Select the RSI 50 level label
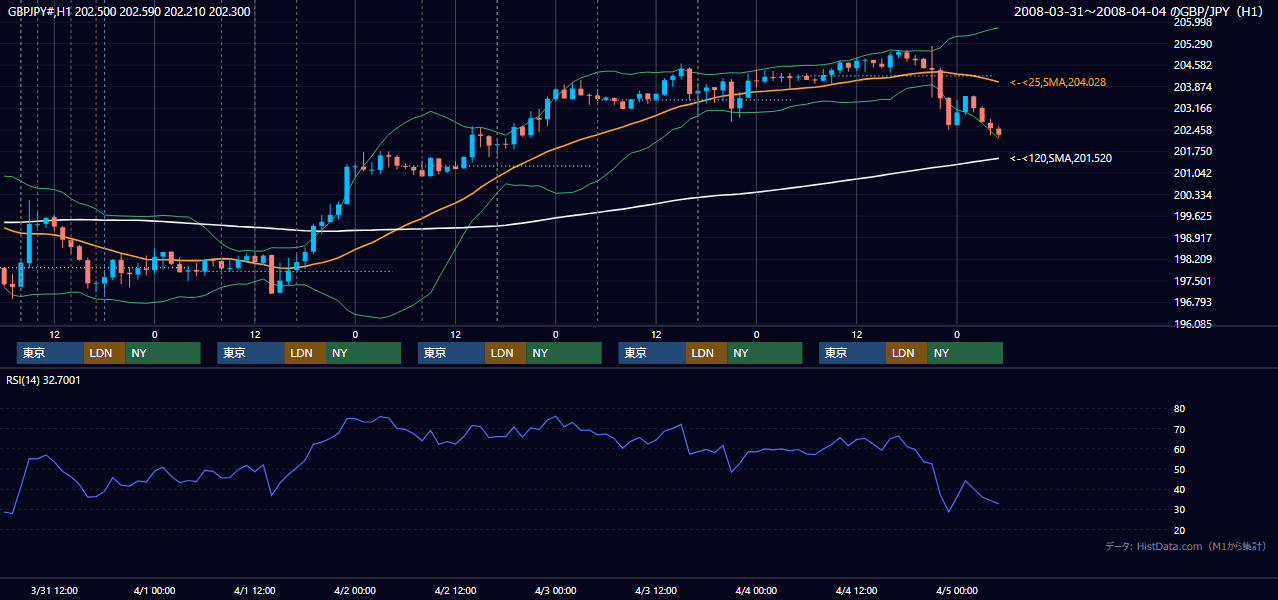 click(1179, 469)
